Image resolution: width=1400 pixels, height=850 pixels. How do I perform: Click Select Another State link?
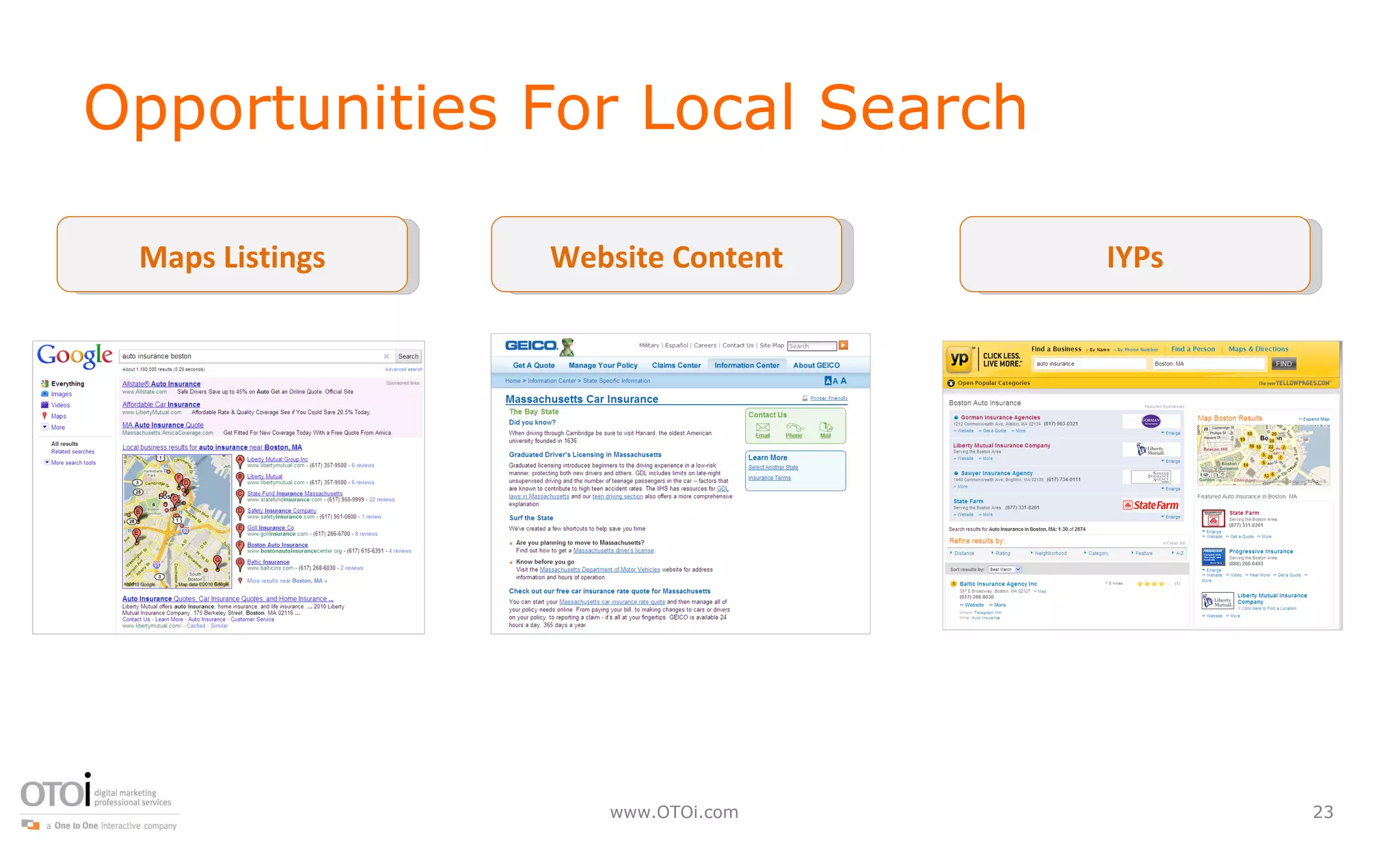click(773, 468)
